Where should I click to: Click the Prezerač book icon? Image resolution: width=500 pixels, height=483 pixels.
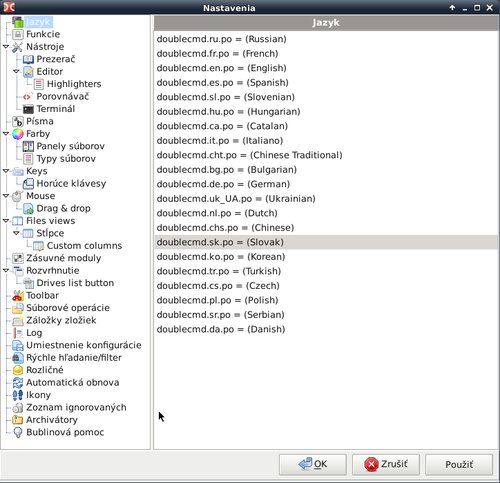tap(28, 59)
